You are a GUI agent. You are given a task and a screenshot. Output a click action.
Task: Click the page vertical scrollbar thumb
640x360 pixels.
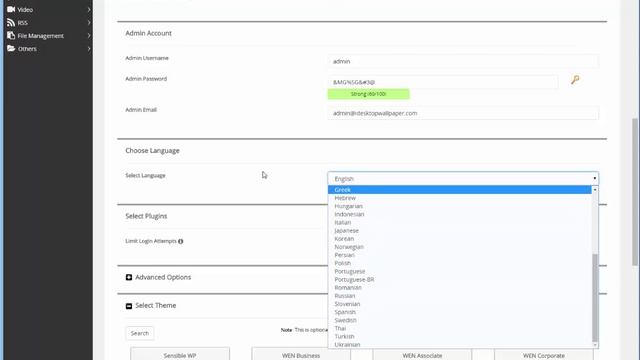635,192
